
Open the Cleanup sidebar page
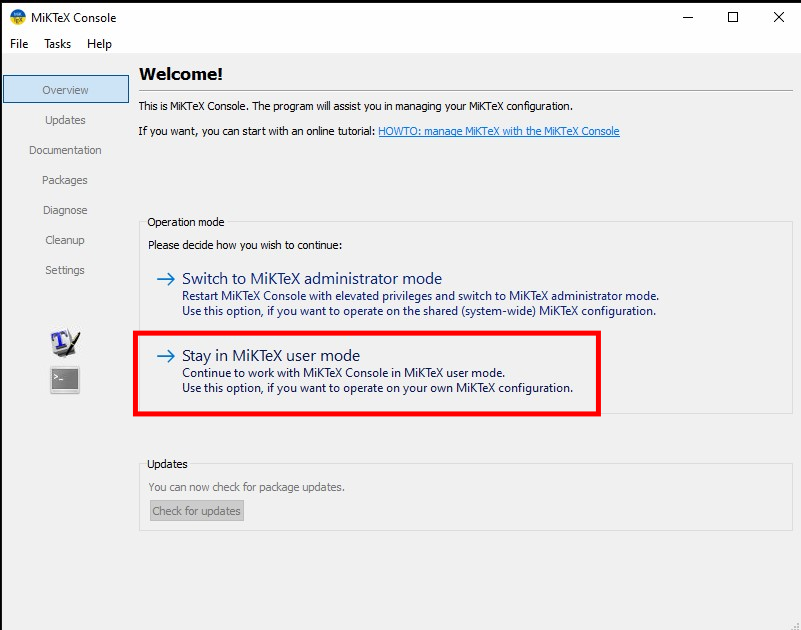[66, 240]
